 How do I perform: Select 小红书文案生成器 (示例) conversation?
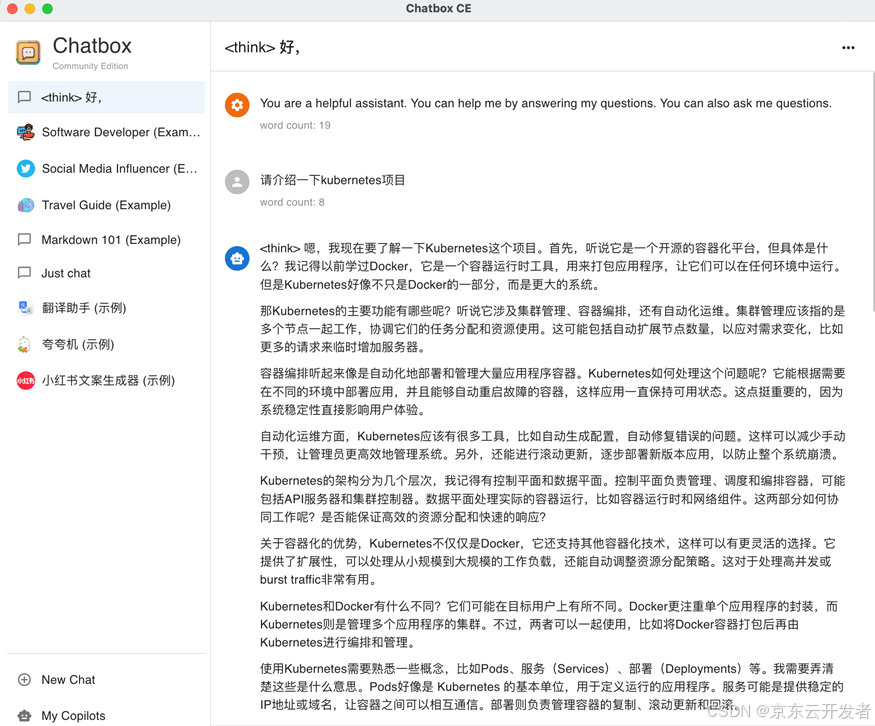[x=107, y=381]
